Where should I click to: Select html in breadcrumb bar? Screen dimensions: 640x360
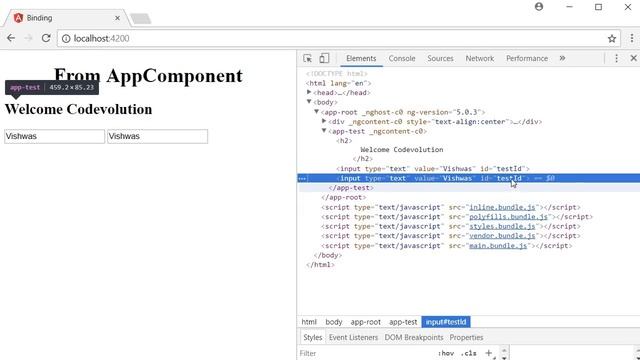[x=309, y=322]
